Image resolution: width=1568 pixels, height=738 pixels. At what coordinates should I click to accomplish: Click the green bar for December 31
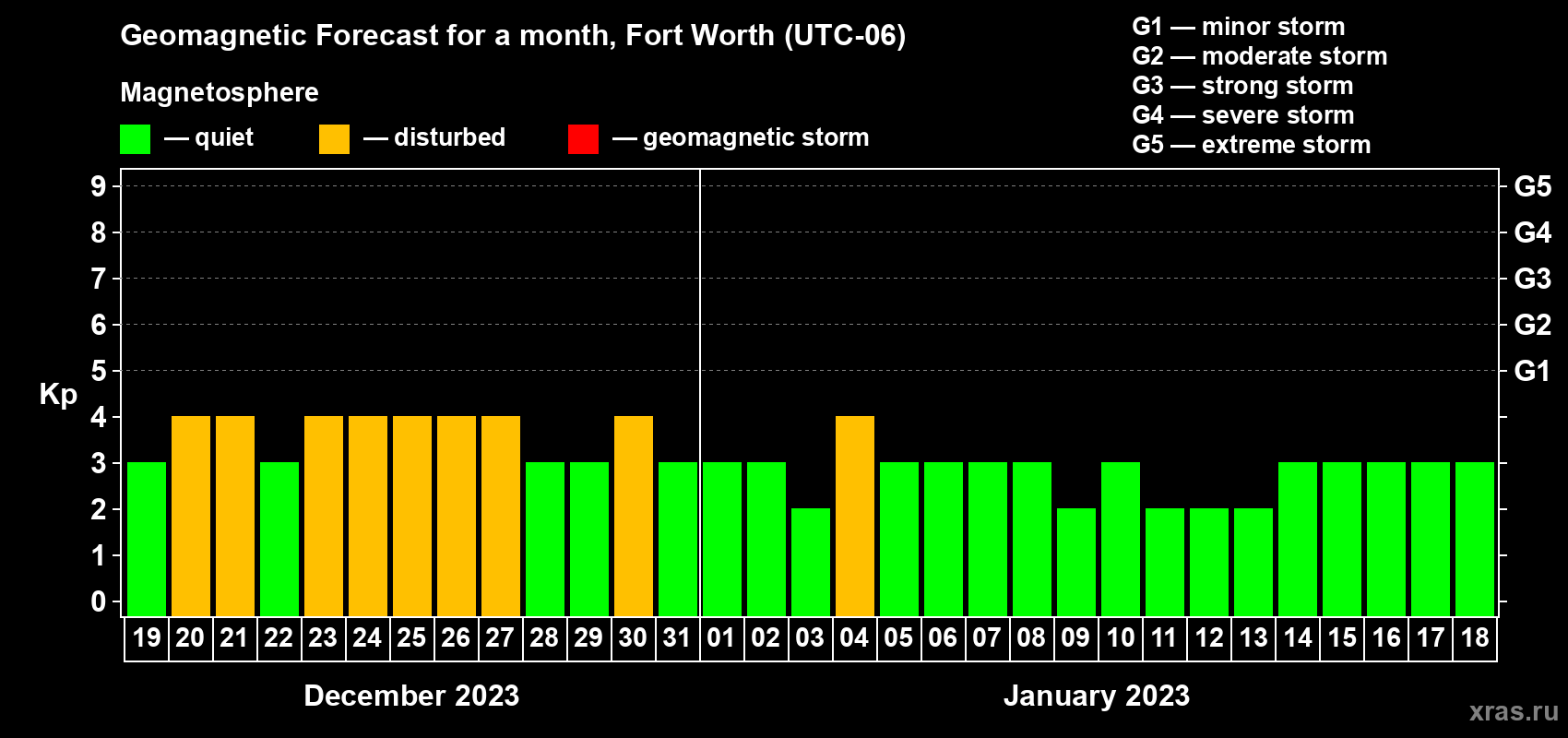[x=678, y=539]
